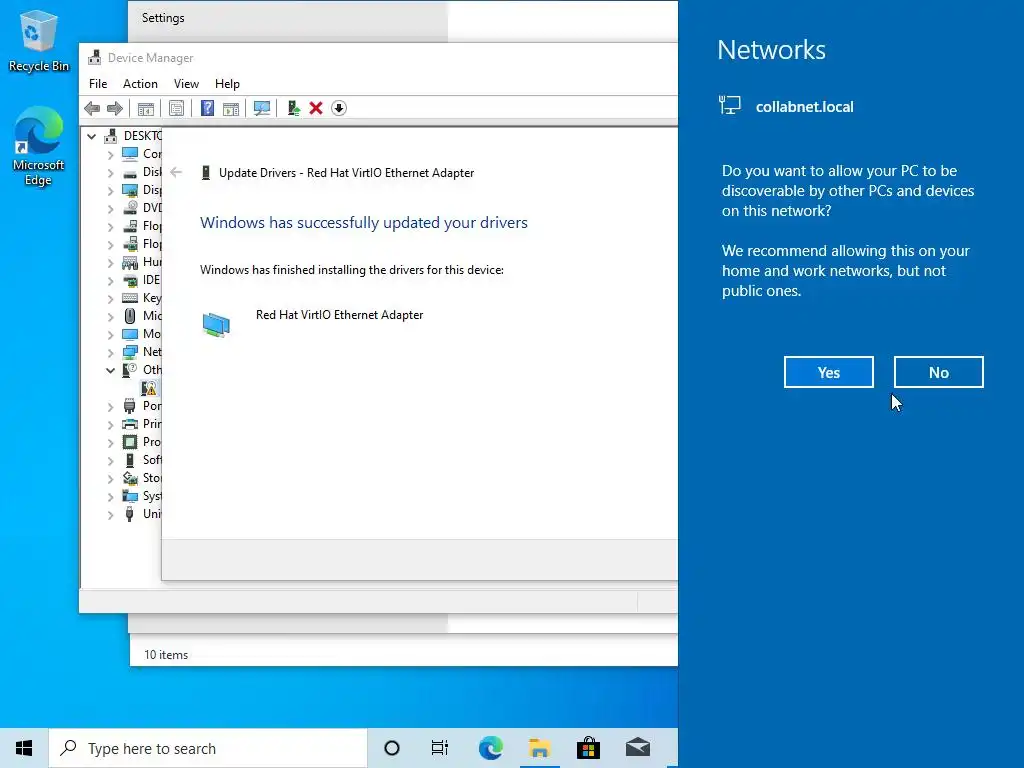
Task: Click the Disk drives category icon
Action: 131,172
